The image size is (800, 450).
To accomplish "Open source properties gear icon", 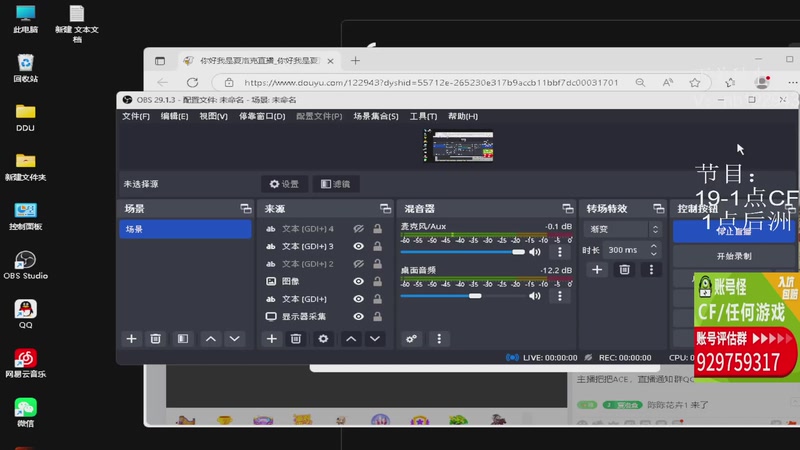I will 323,339.
